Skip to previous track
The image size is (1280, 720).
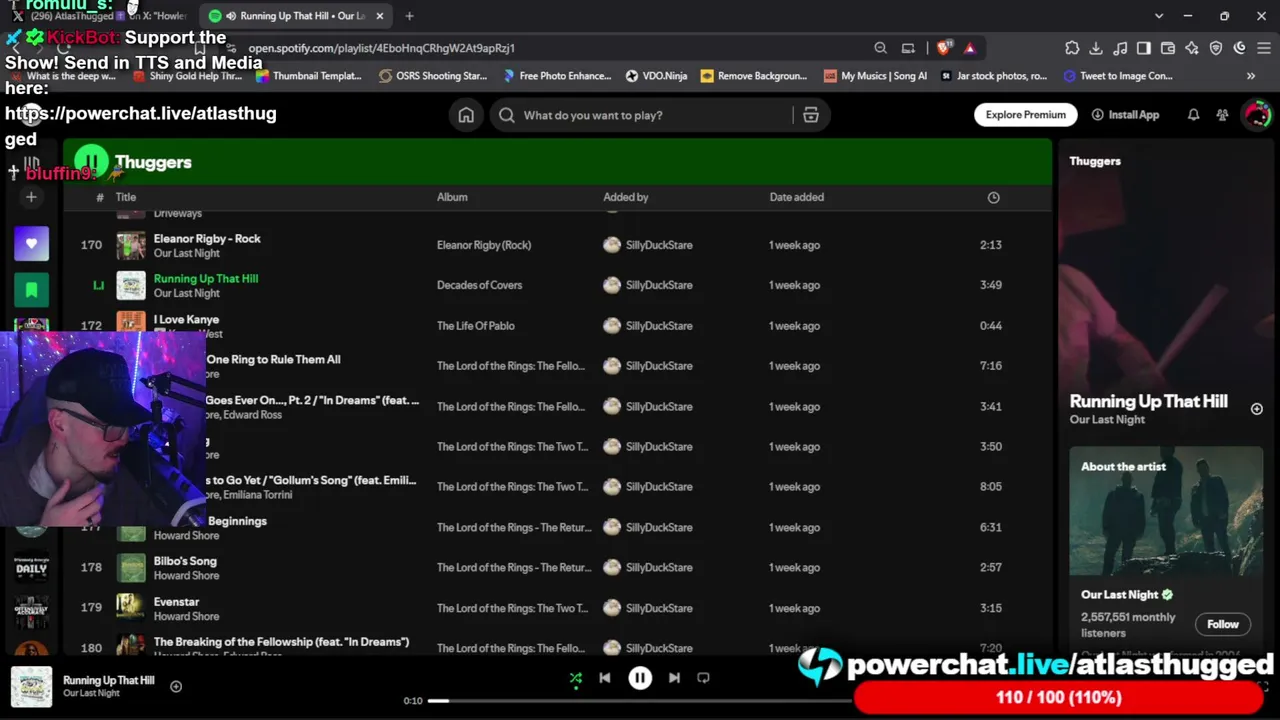pos(605,678)
